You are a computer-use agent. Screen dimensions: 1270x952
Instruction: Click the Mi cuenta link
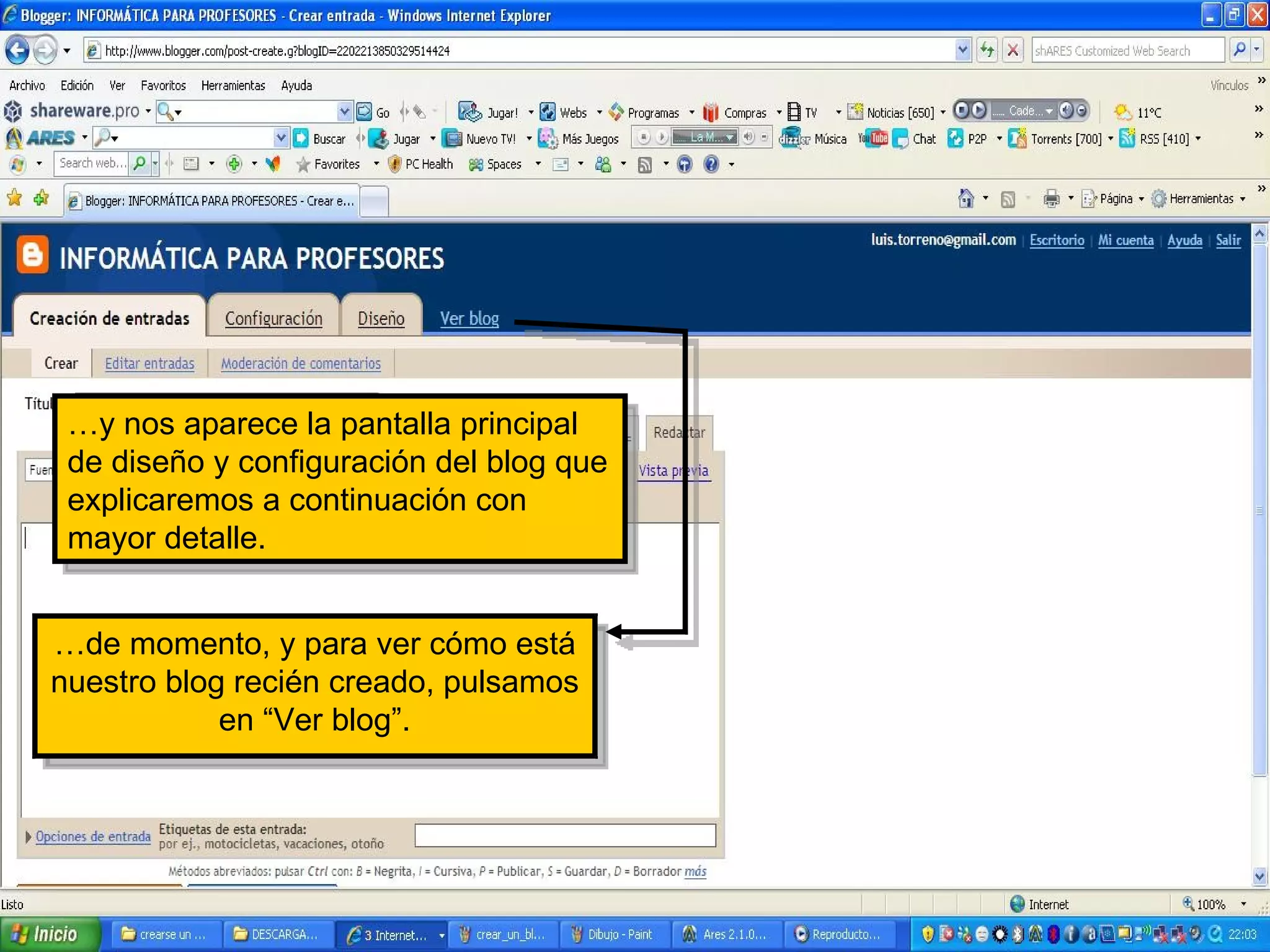tap(1126, 240)
